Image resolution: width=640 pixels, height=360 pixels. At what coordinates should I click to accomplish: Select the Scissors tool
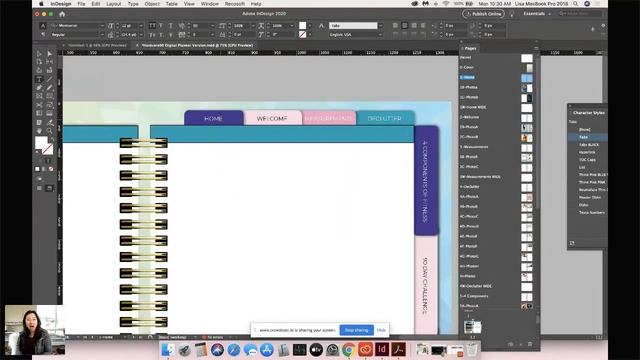(39, 105)
